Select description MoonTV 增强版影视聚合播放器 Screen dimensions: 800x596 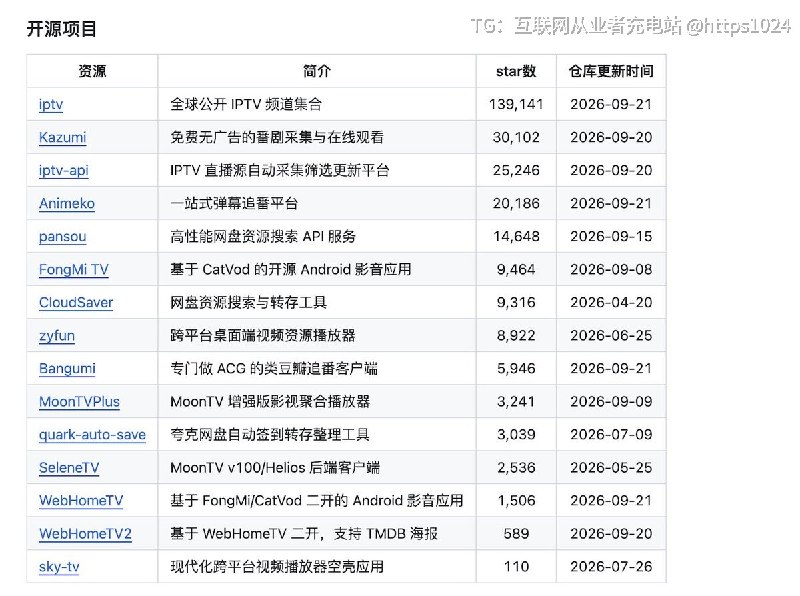(270, 402)
